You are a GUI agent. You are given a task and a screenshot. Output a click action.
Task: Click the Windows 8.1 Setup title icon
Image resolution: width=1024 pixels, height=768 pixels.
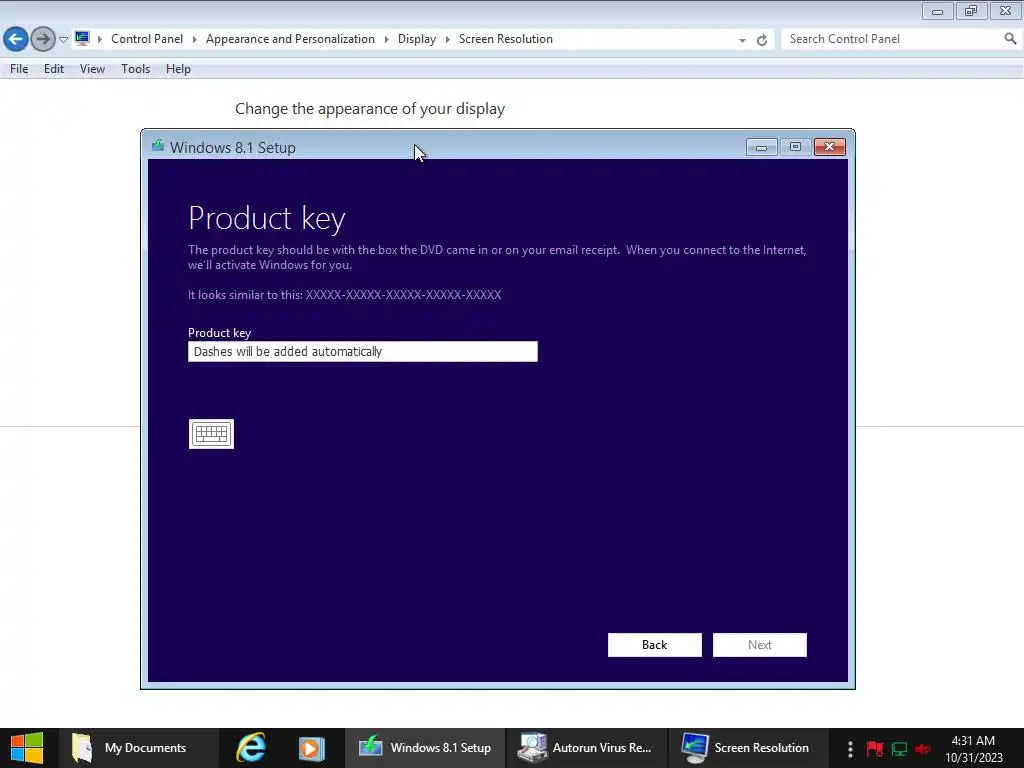tap(157, 146)
